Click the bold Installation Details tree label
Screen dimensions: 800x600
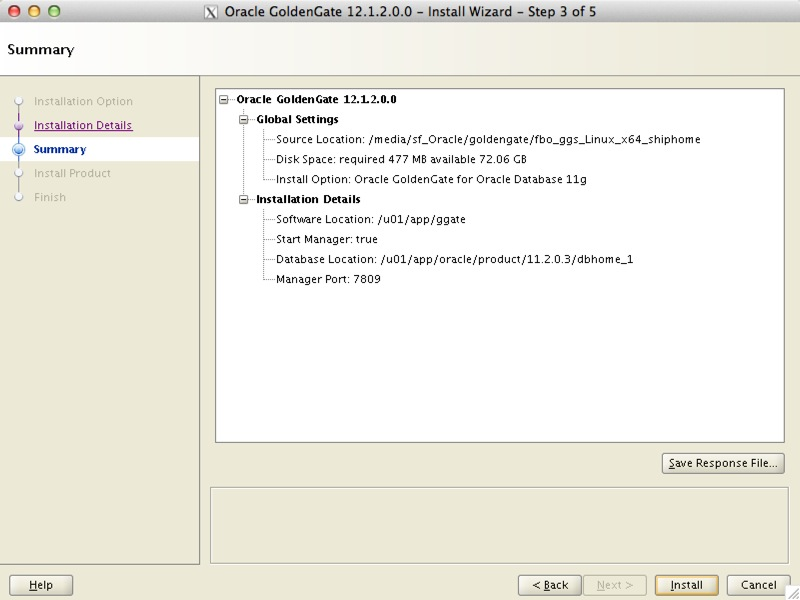(308, 199)
